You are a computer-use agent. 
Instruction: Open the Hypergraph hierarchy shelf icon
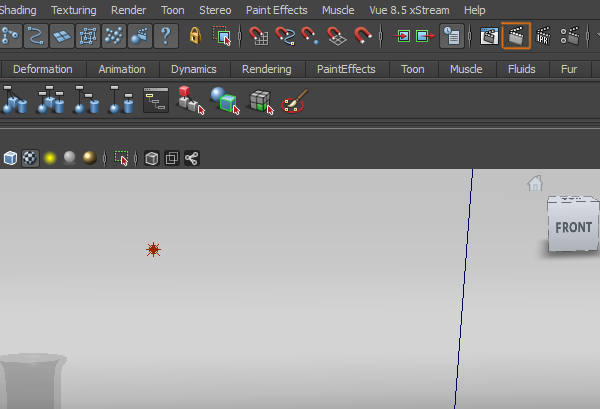(x=155, y=100)
